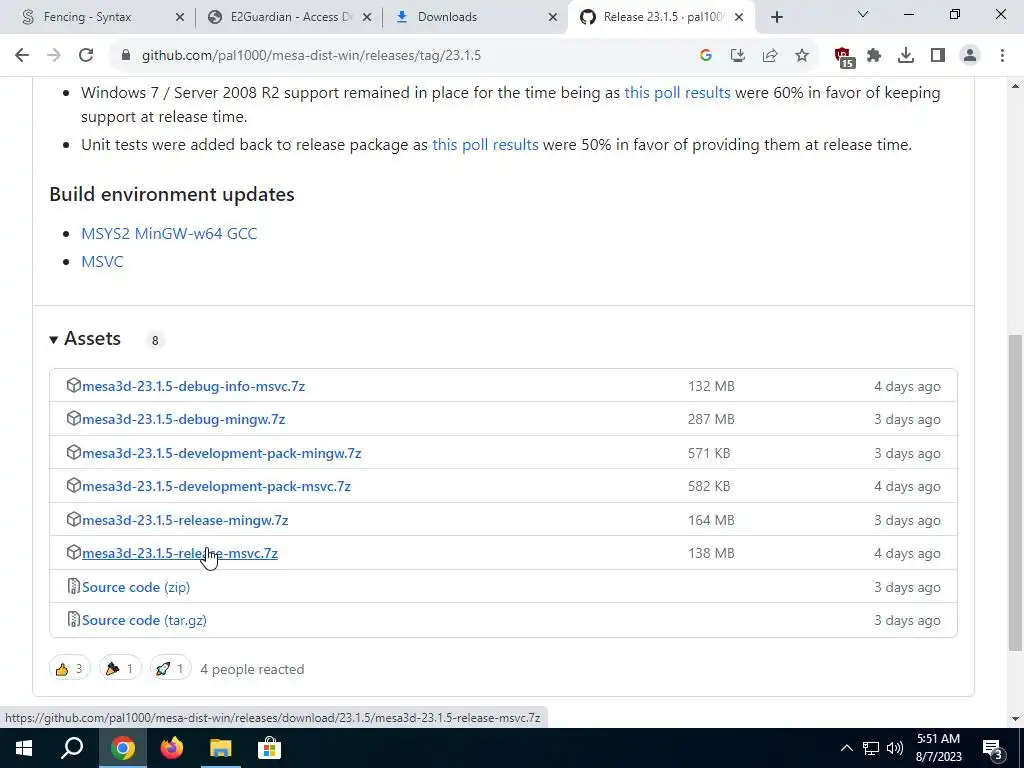The image size is (1024, 768).
Task: Click the address bar URL
Action: [x=312, y=56]
